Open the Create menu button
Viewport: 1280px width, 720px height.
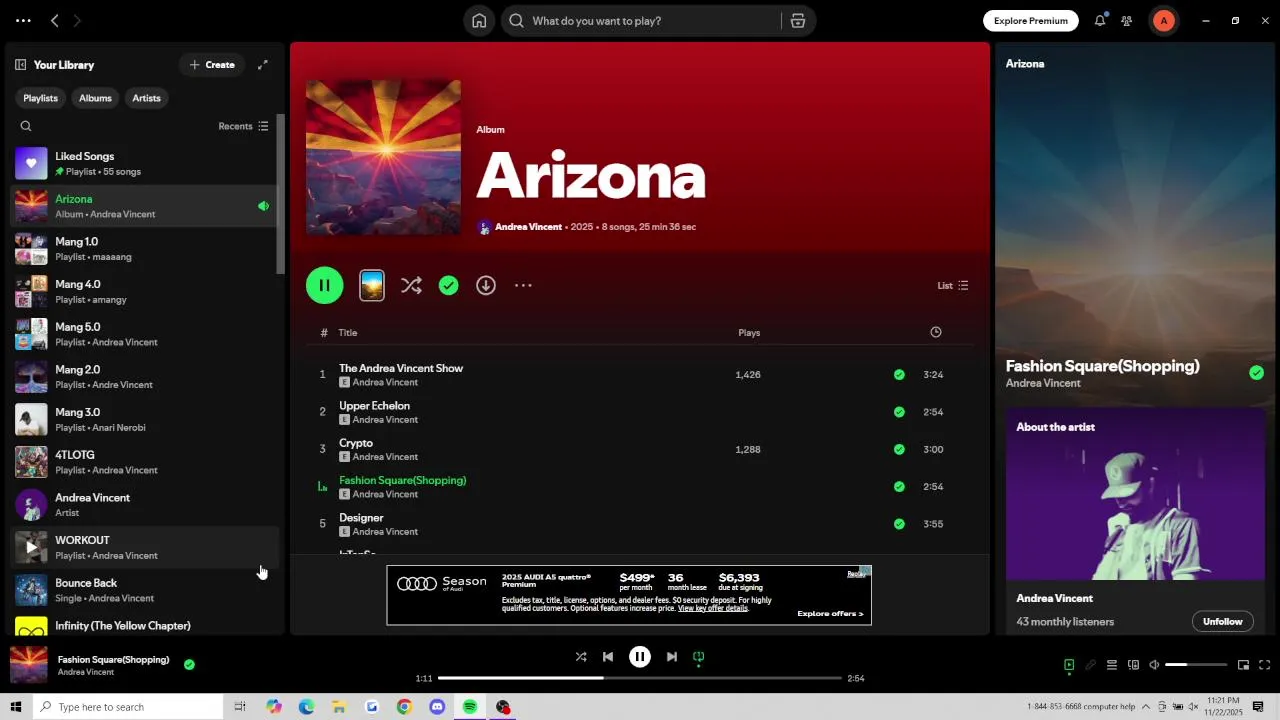pyautogui.click(x=212, y=65)
